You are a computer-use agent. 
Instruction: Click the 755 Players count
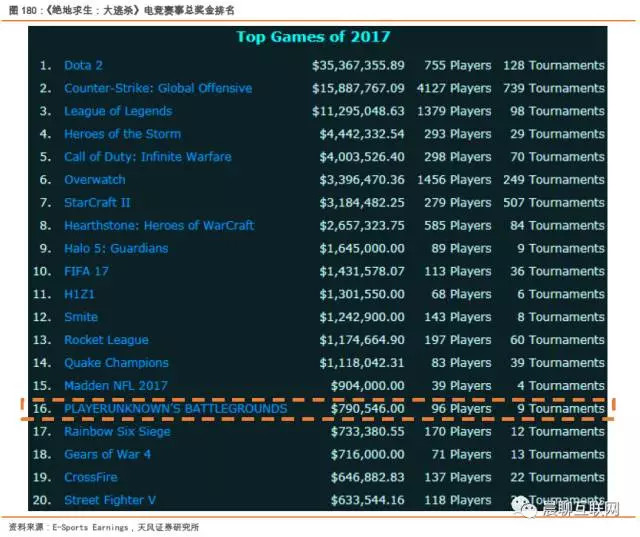pyautogui.click(x=458, y=65)
